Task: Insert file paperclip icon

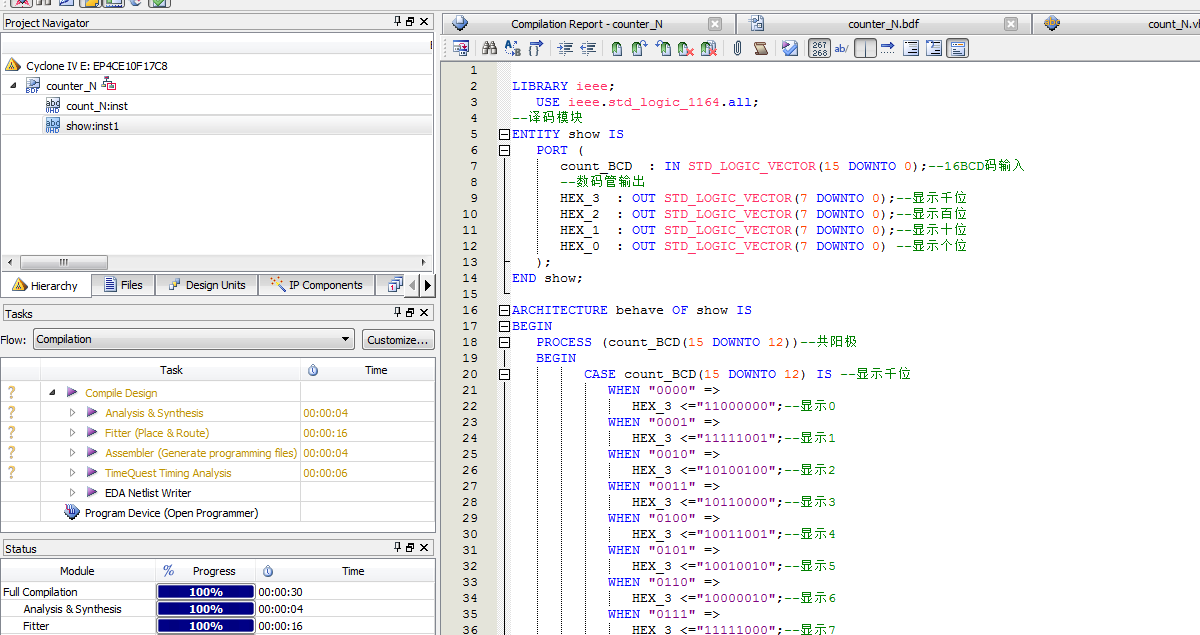Action: coord(737,47)
